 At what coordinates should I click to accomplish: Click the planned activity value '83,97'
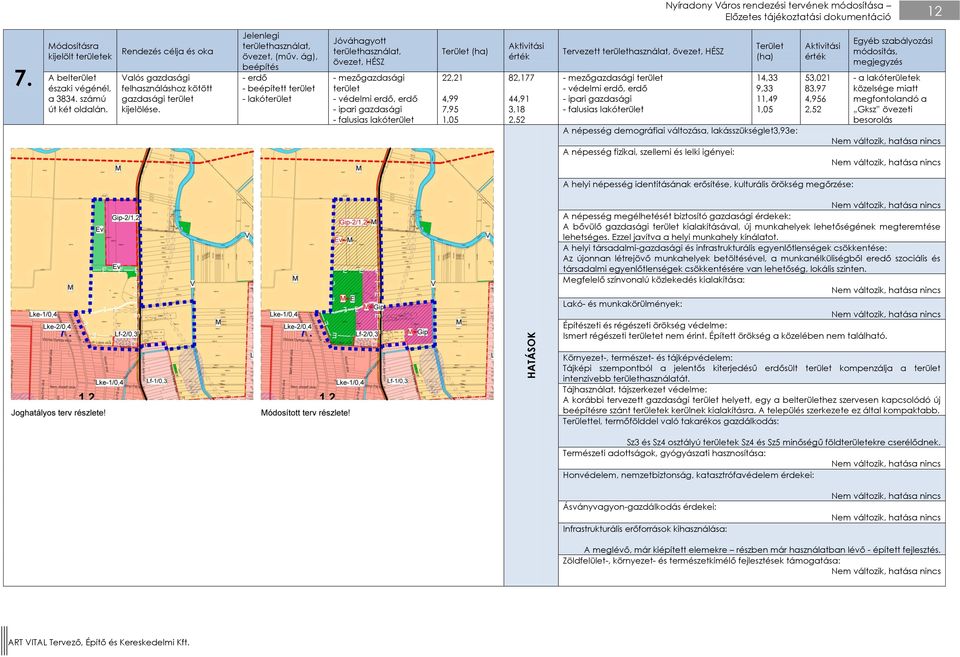816,88
